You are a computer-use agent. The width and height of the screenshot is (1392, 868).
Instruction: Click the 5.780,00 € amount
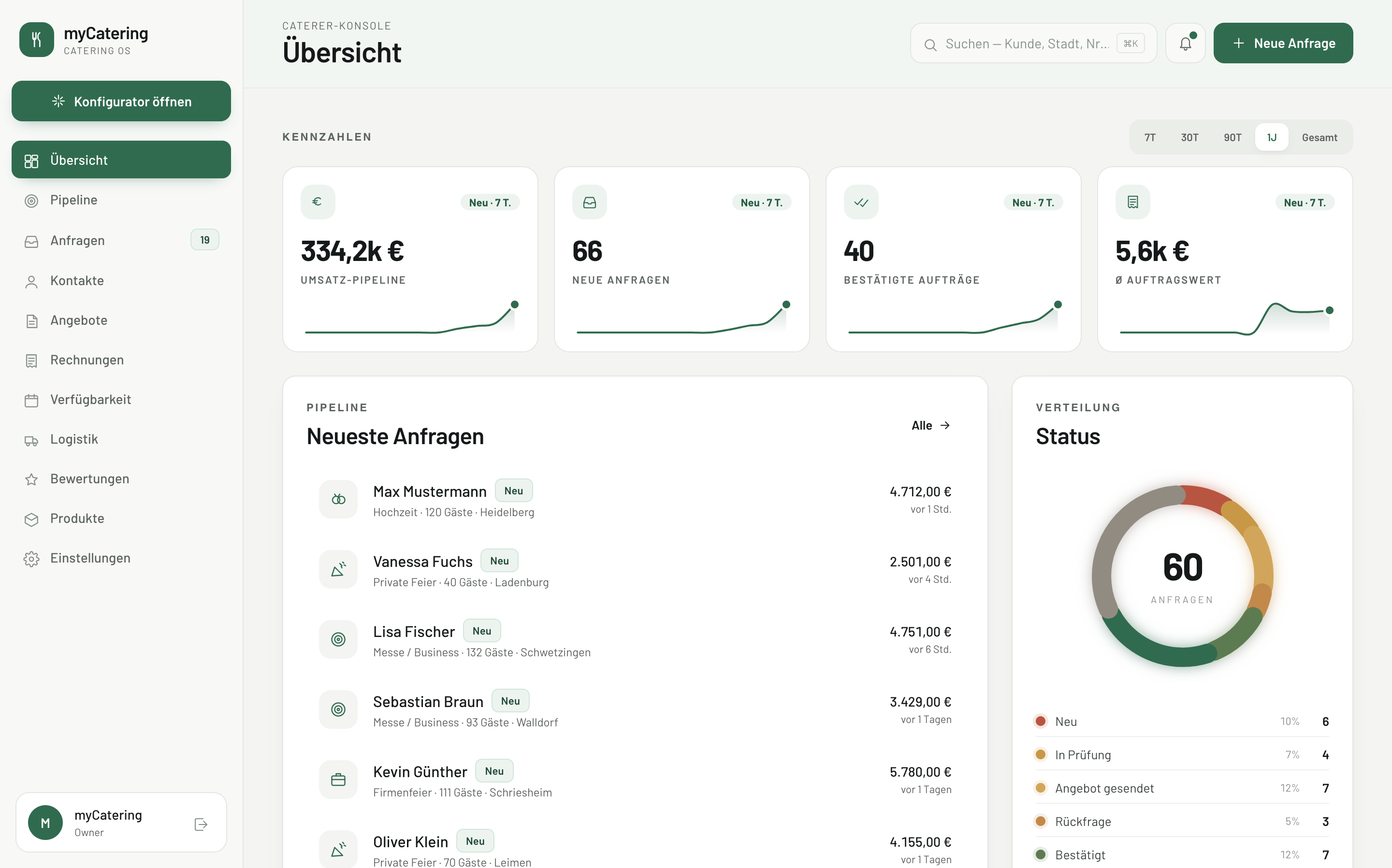(920, 771)
